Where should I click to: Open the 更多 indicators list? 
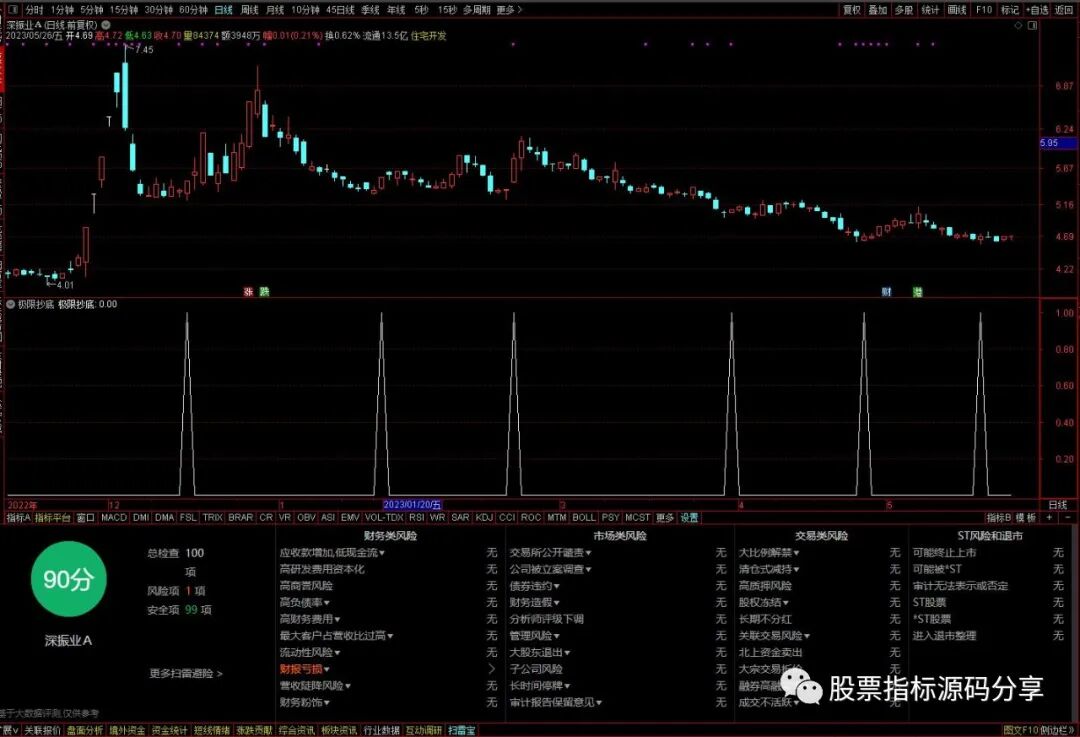coord(665,517)
